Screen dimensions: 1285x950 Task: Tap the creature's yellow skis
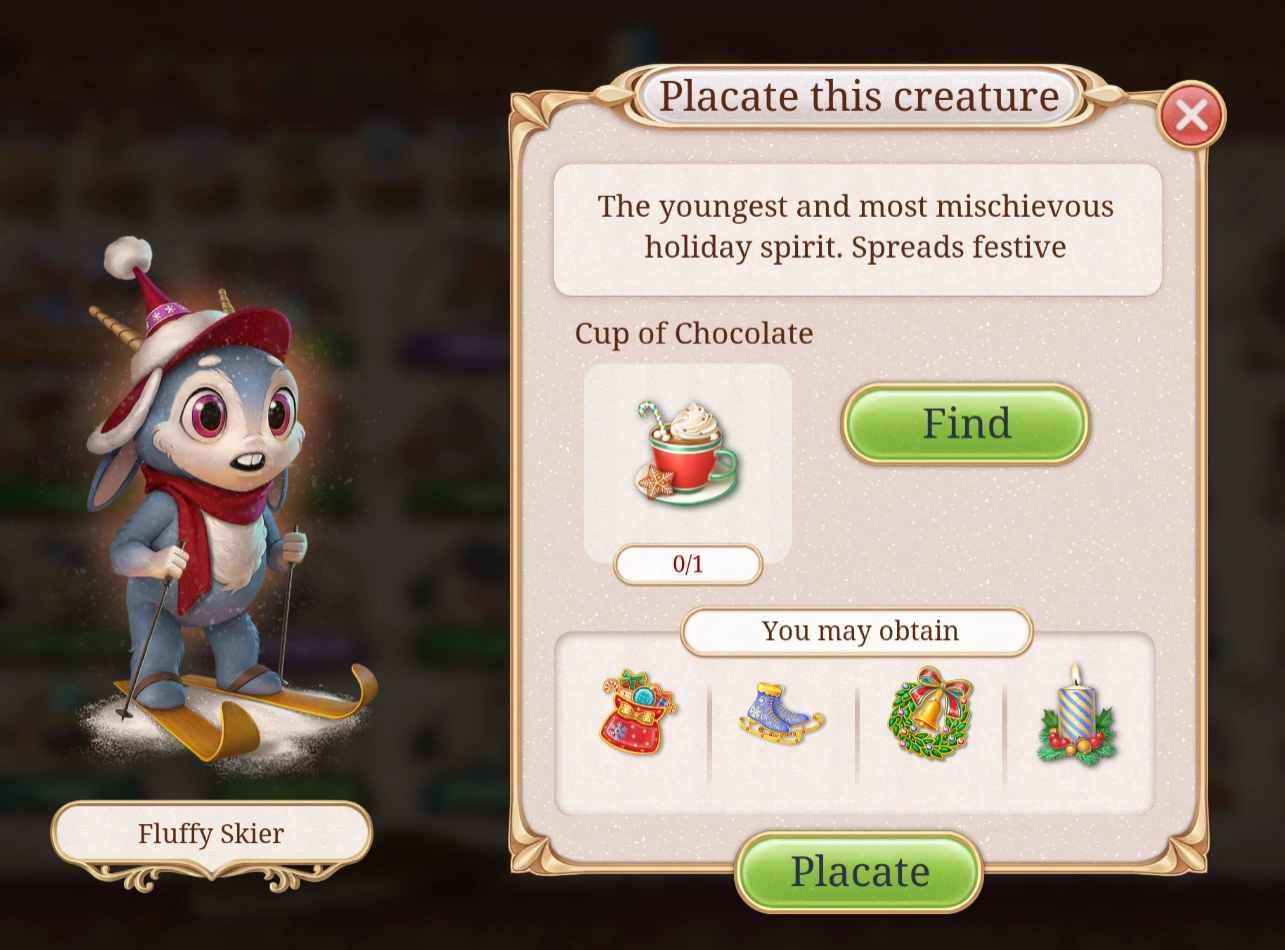[245, 708]
